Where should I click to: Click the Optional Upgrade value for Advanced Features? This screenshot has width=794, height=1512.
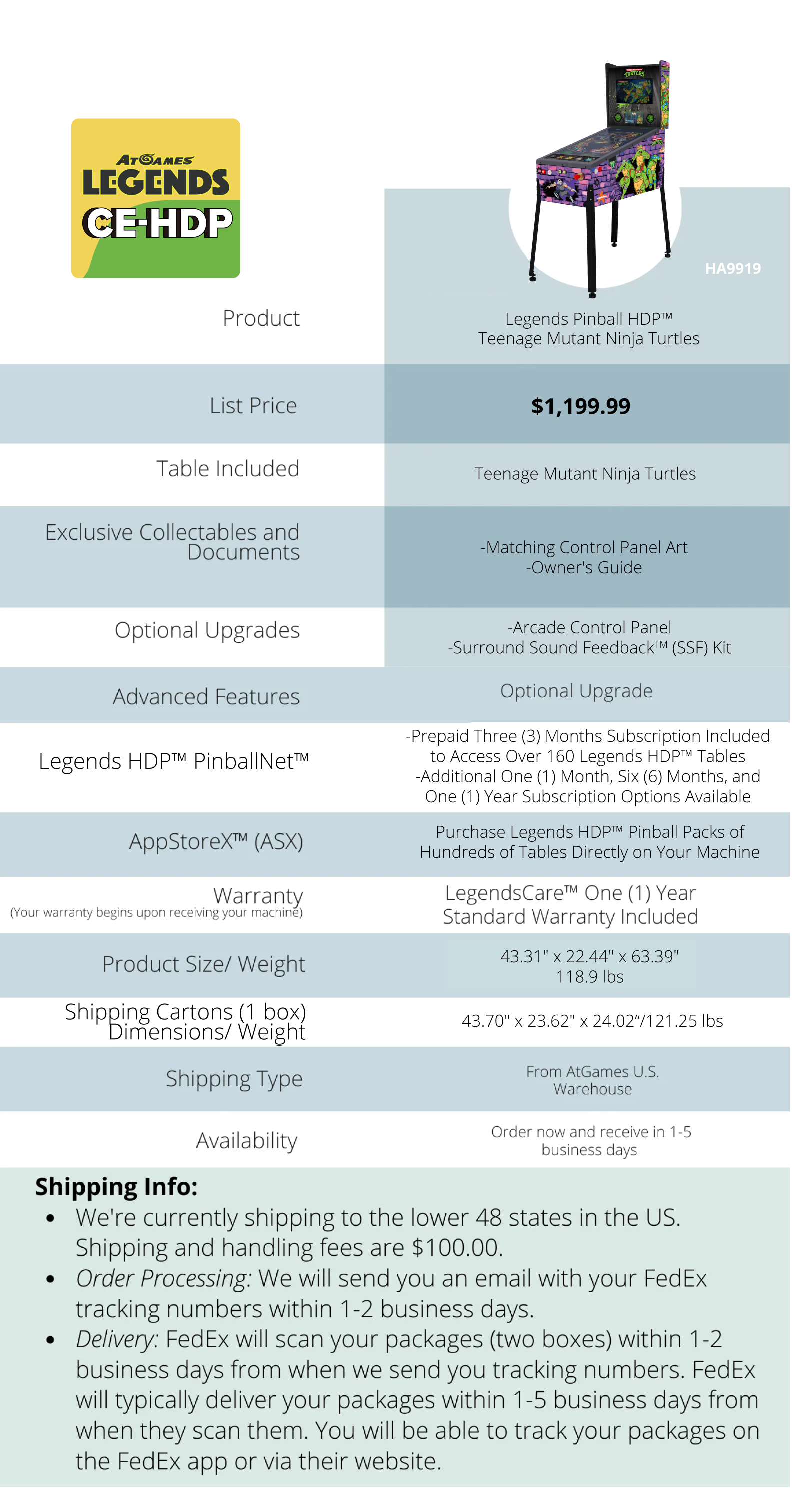576,691
